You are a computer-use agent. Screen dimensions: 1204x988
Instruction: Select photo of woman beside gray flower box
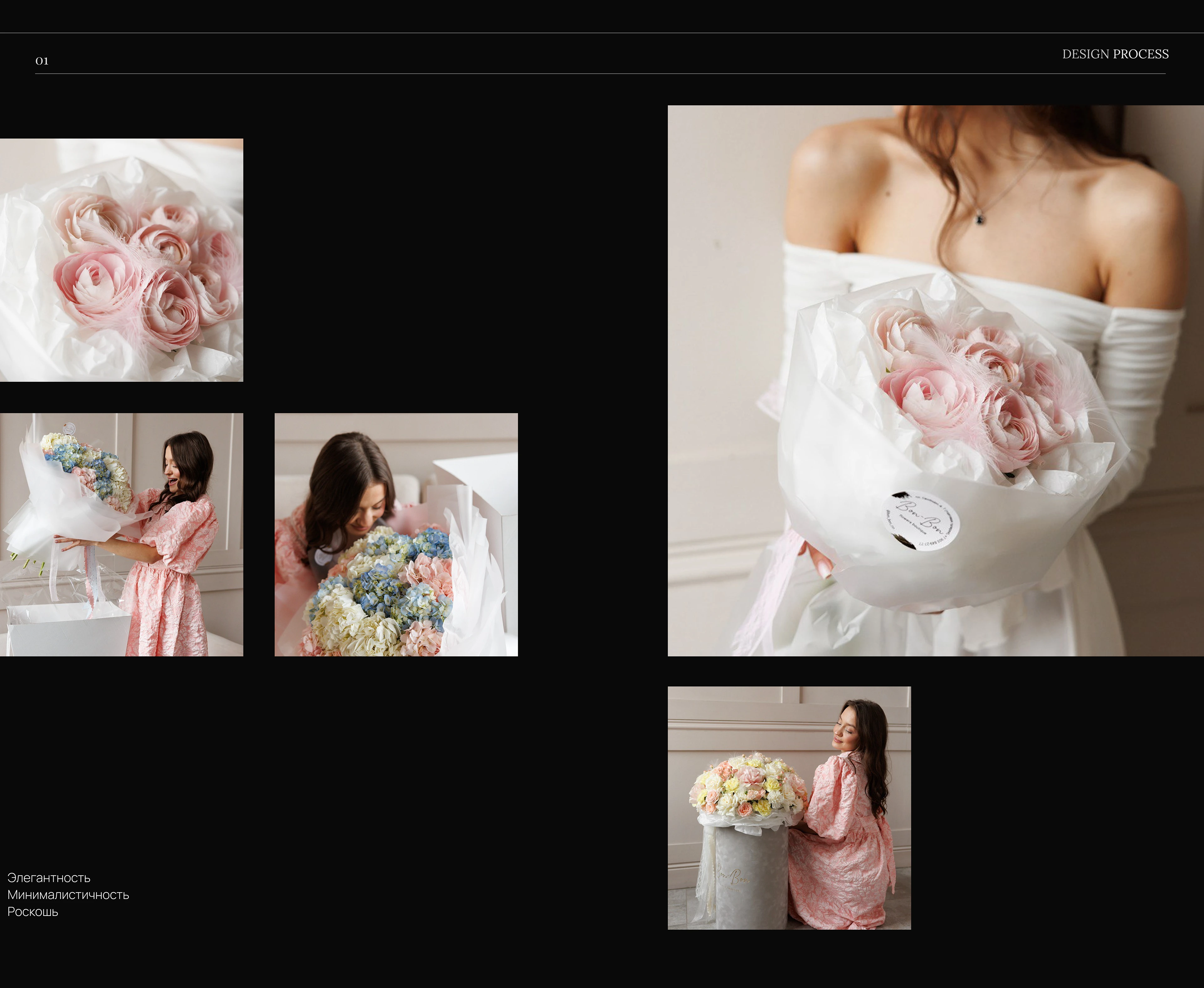[789, 807]
